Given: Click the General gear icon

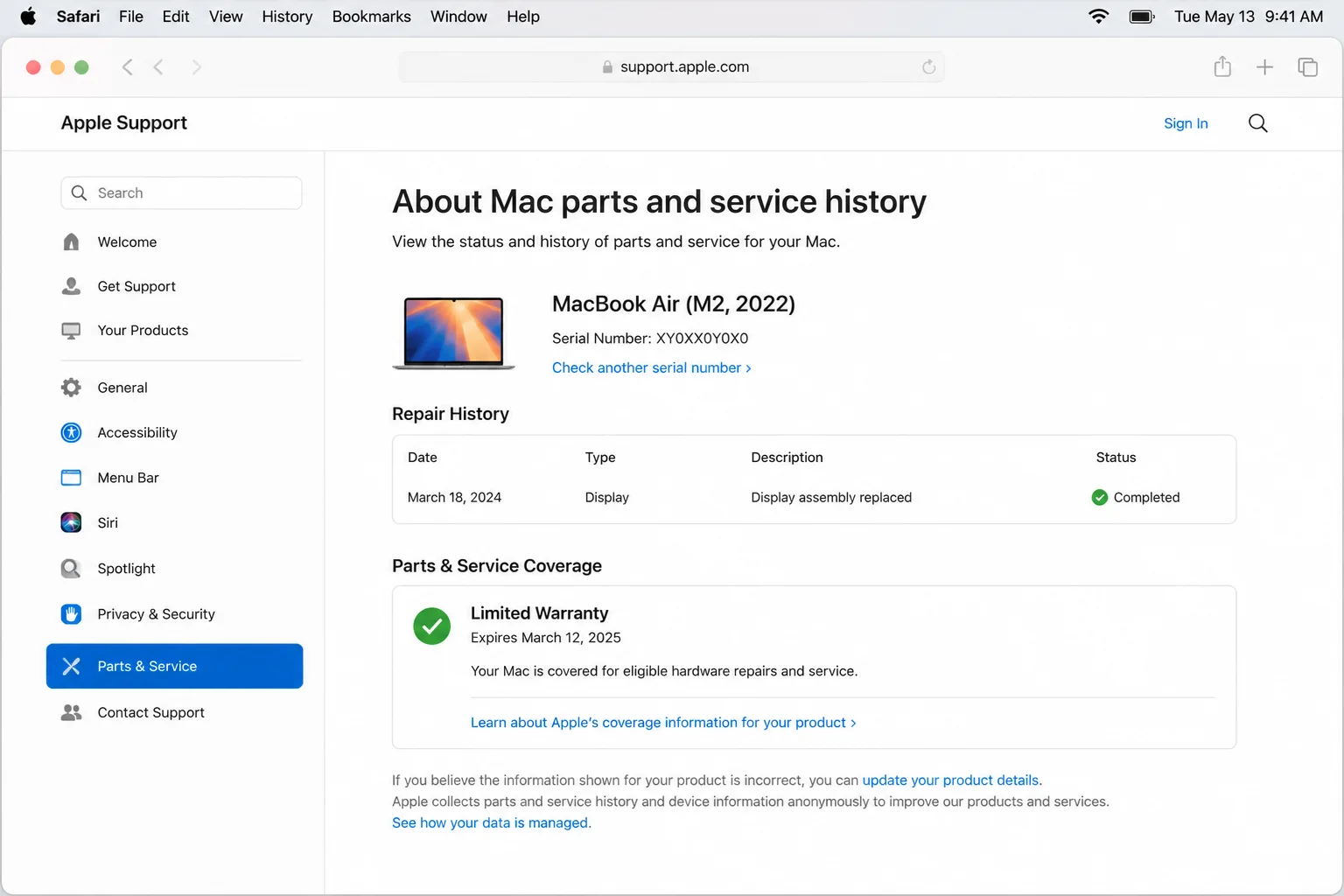Looking at the screenshot, I should (x=71, y=388).
